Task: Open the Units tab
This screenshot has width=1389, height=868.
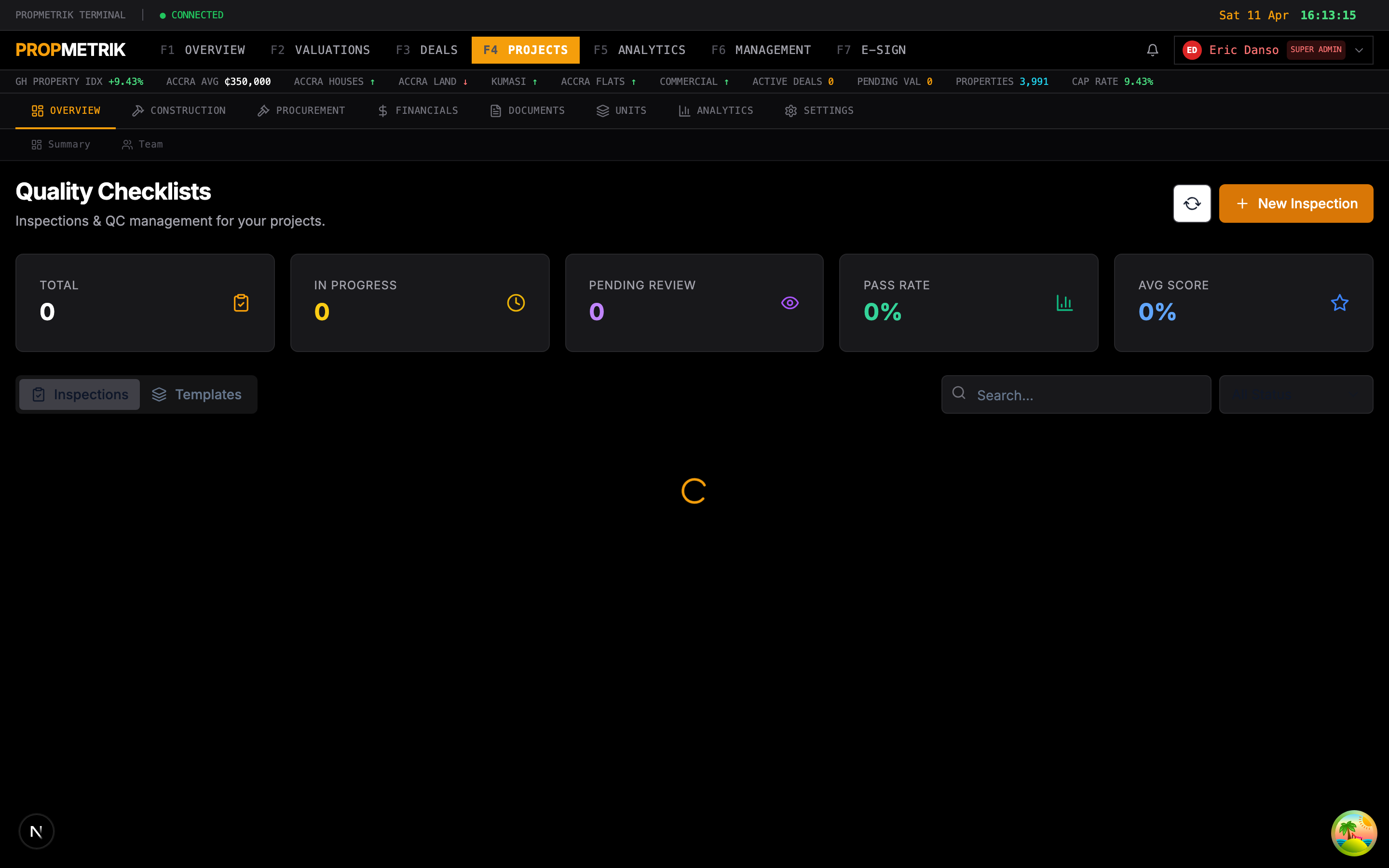Action: [x=622, y=110]
